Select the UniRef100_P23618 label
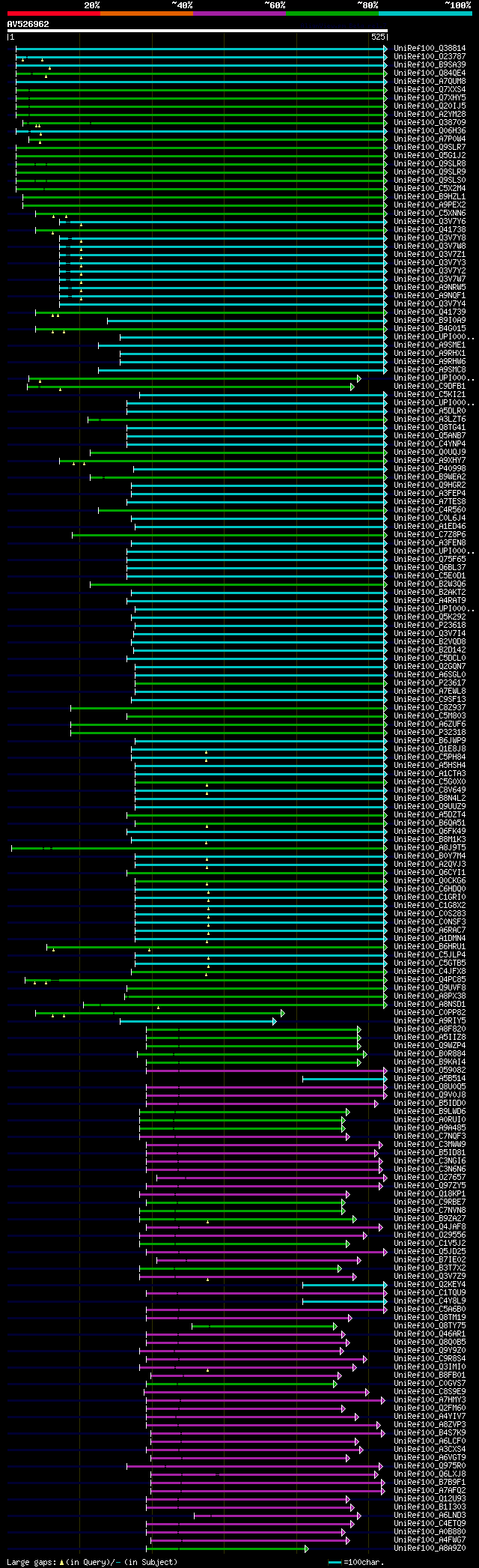The image size is (479, 1568). pyautogui.click(x=430, y=626)
